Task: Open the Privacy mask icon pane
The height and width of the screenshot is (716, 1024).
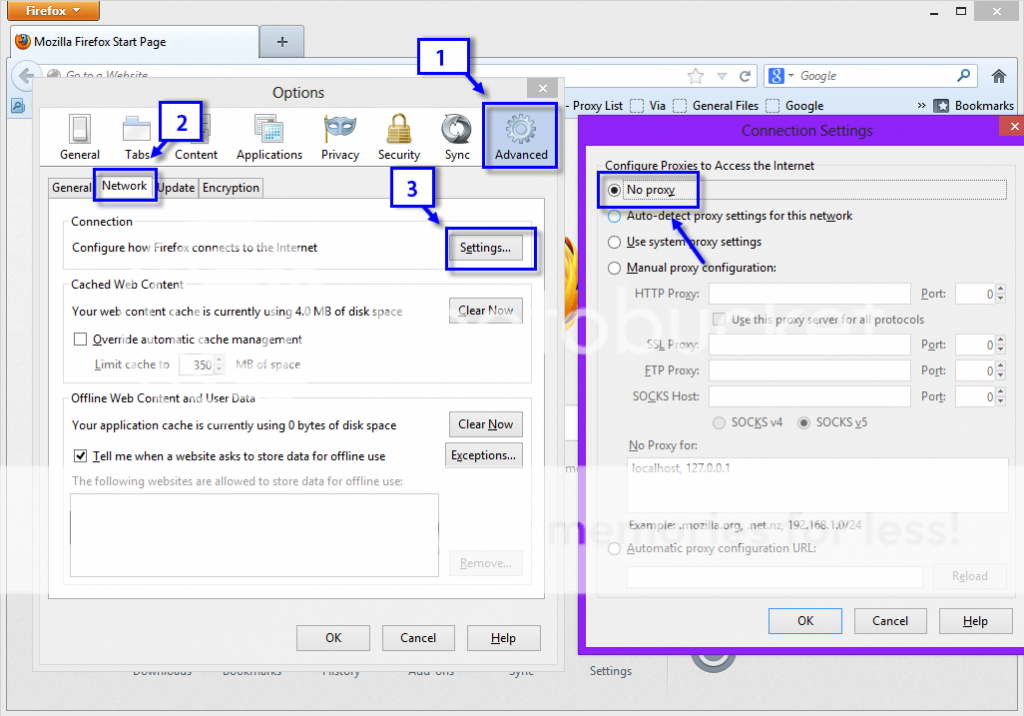Action: [x=340, y=137]
